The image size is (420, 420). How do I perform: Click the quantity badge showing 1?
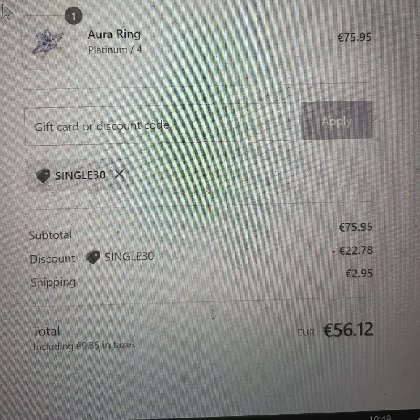point(73,16)
